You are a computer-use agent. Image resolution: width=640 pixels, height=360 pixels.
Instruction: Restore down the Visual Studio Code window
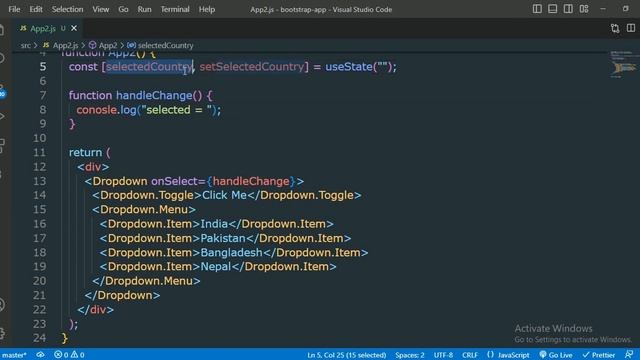[x=626, y=9]
